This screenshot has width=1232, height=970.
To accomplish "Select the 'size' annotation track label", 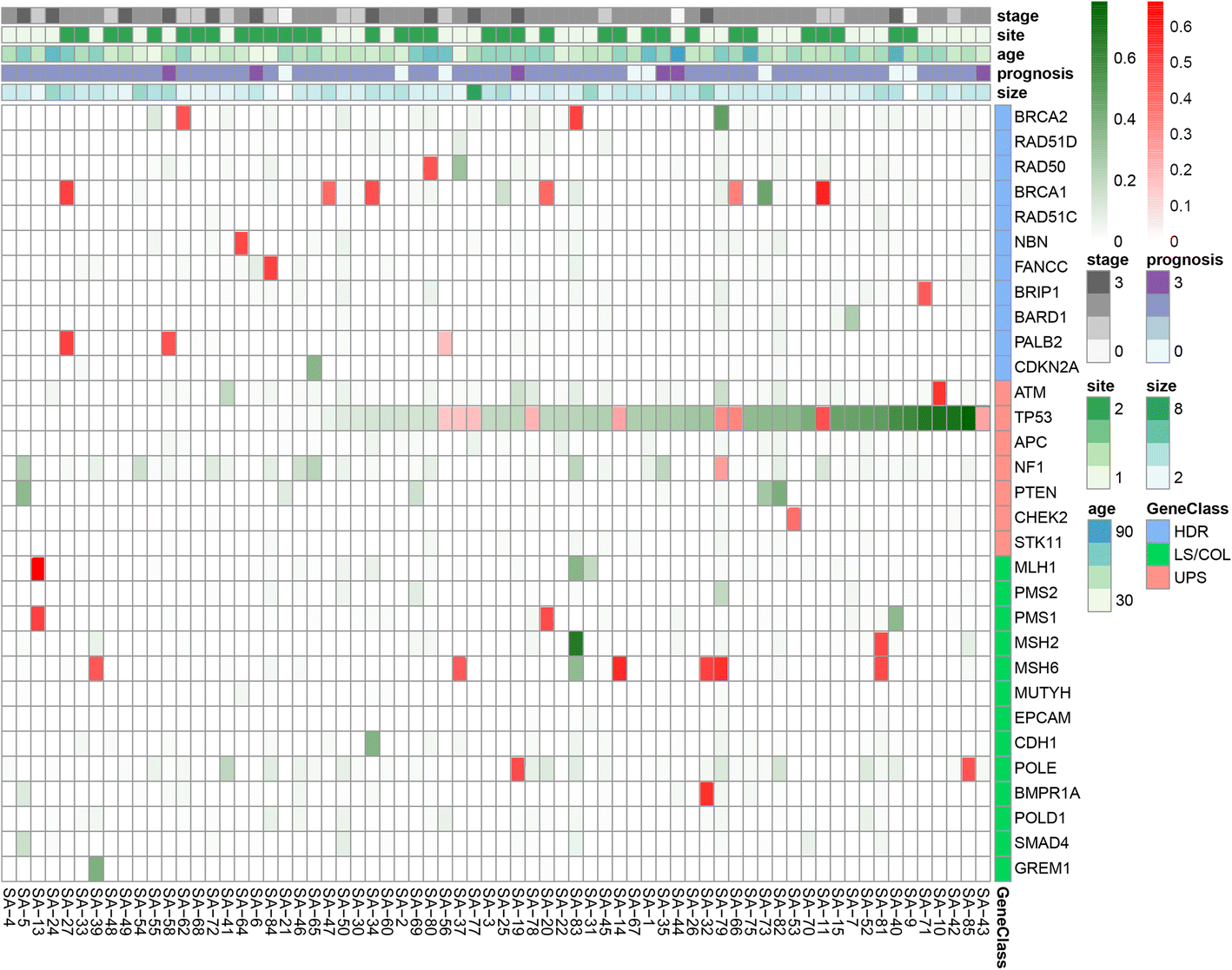I will [1011, 93].
